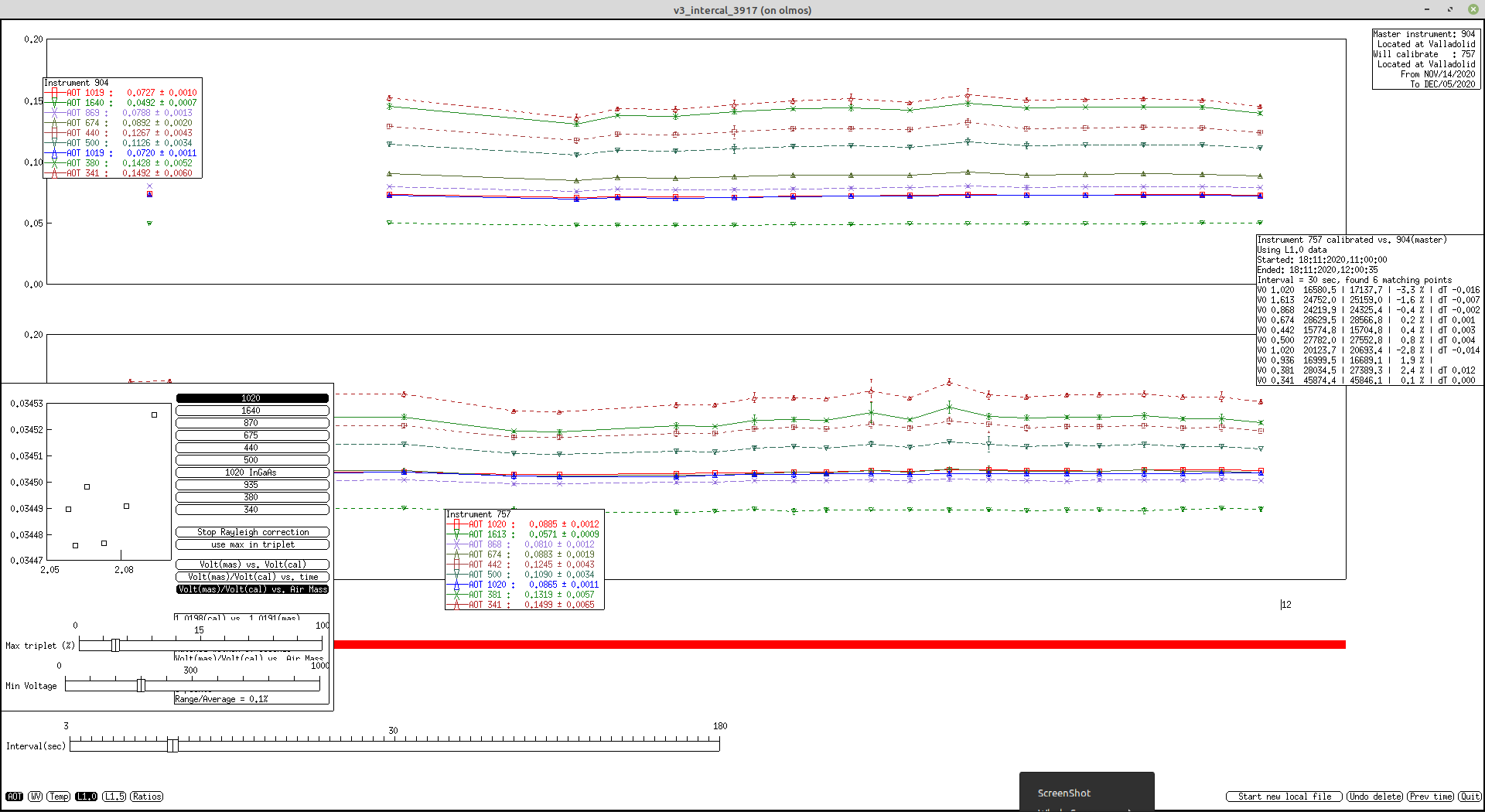Select the 340 wavelength channel
Viewport: 1485px width, 812px height.
pos(252,510)
